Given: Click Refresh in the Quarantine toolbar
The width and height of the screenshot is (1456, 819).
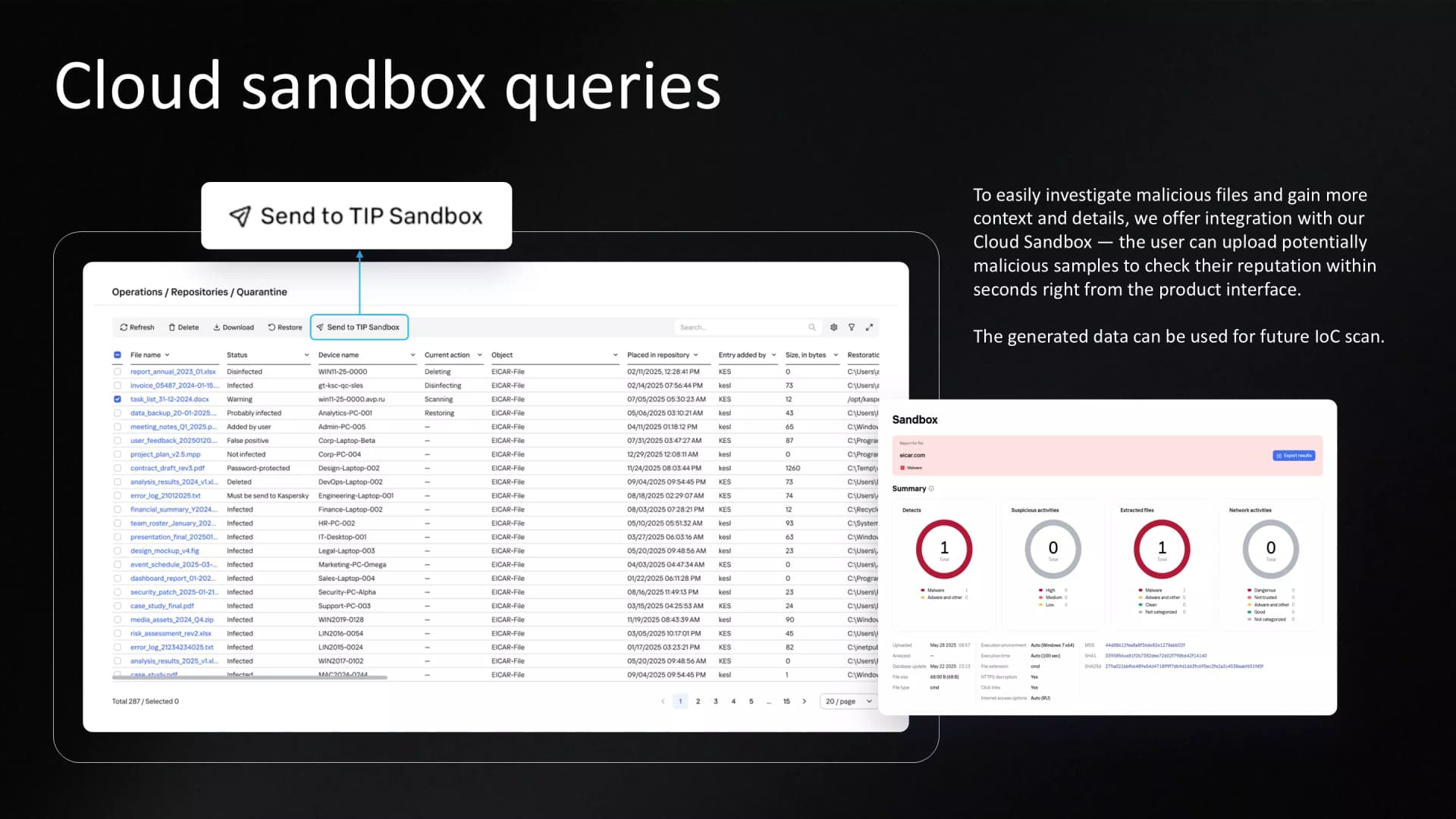Looking at the screenshot, I should (137, 328).
